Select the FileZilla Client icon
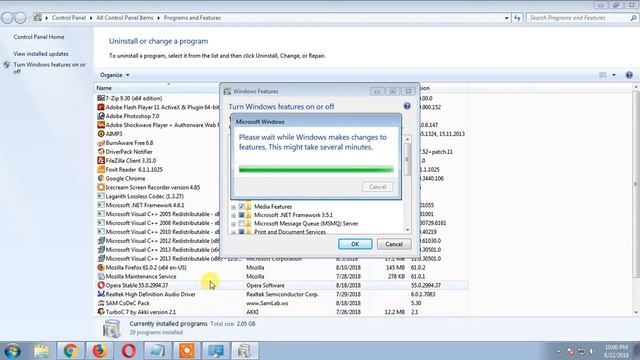The width and height of the screenshot is (640, 360). pos(101,160)
